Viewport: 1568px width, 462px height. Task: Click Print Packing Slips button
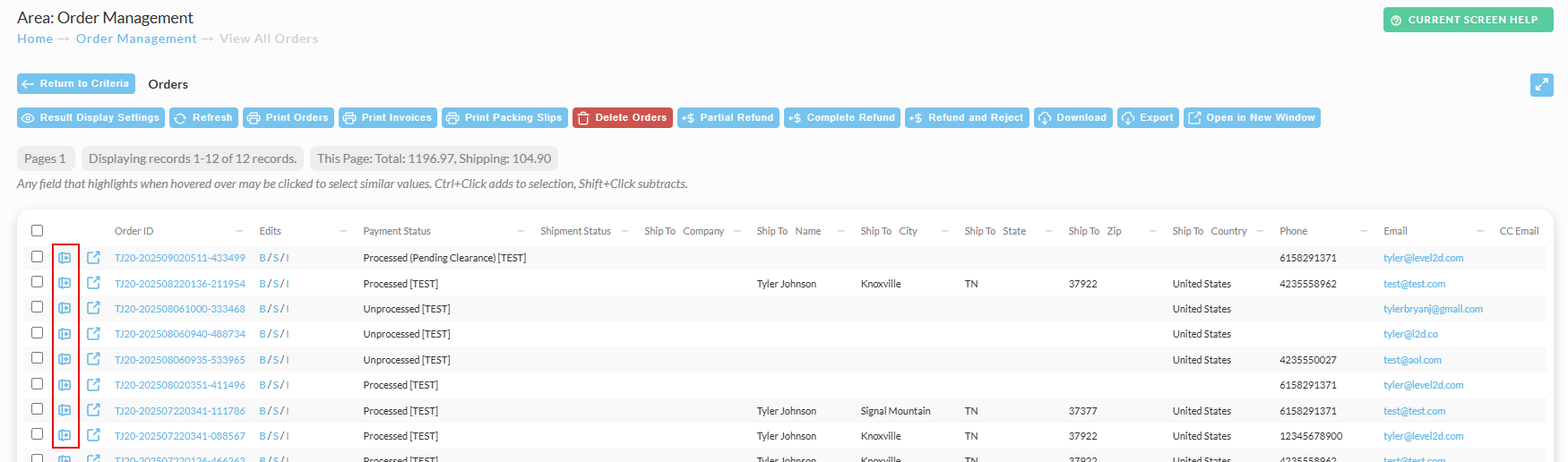click(504, 117)
